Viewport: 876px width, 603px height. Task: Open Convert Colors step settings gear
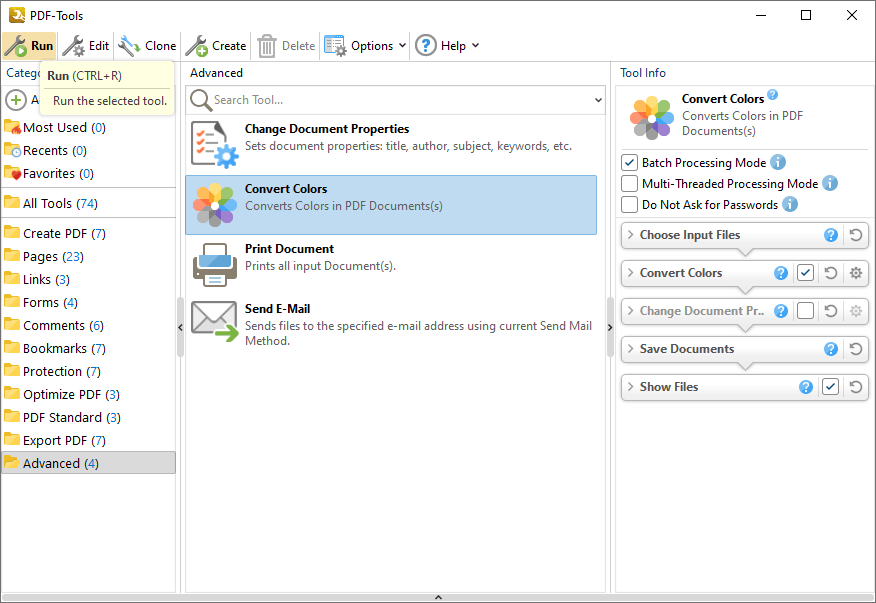pos(856,273)
